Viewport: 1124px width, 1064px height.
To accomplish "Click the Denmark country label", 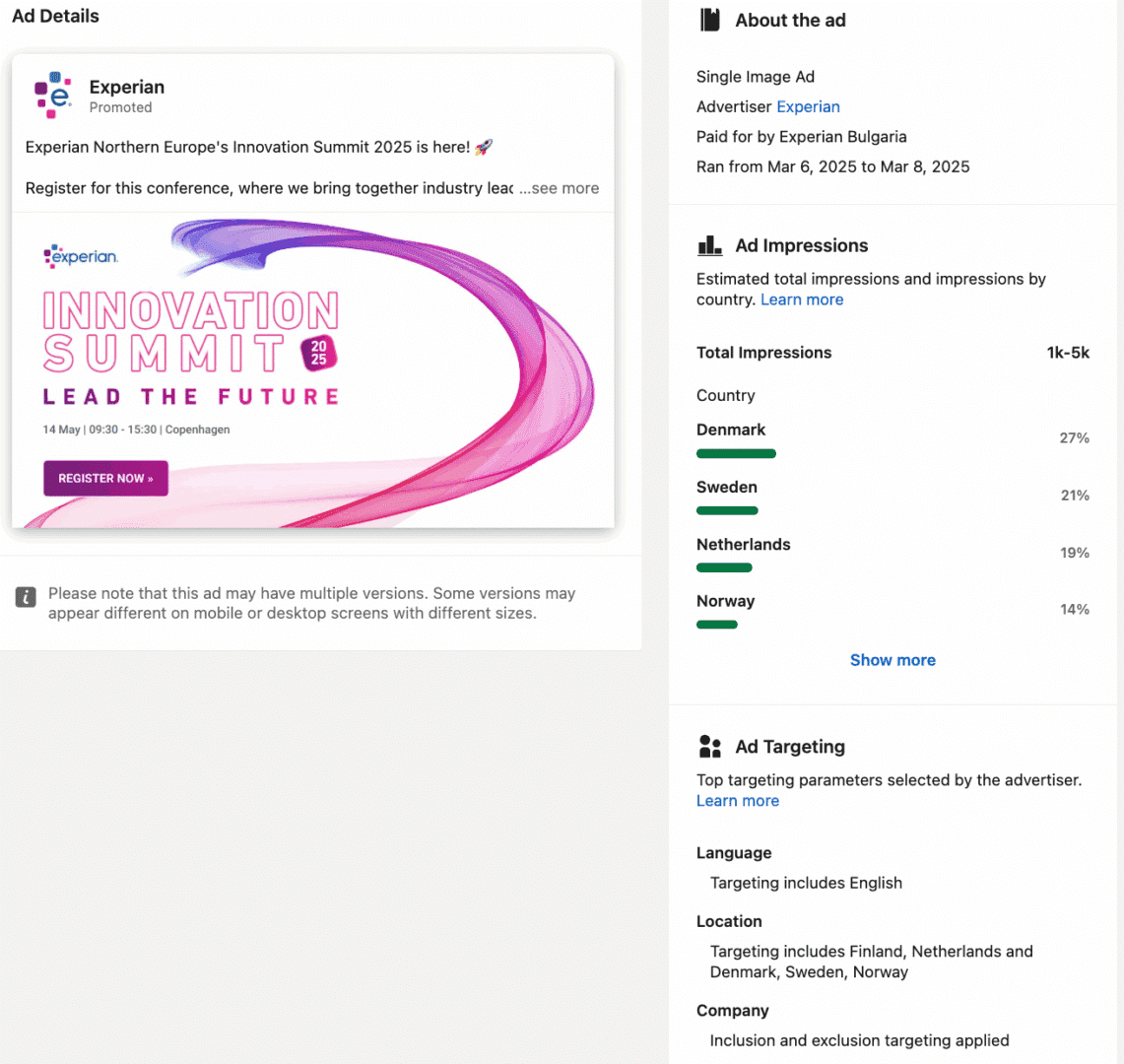I will pos(731,430).
